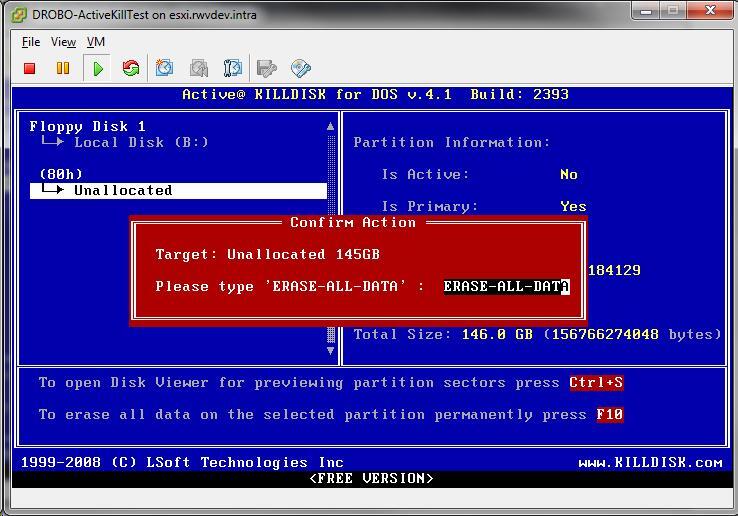Click the VMware console title icon
The height and width of the screenshot is (516, 738).
pyautogui.click(x=19, y=15)
